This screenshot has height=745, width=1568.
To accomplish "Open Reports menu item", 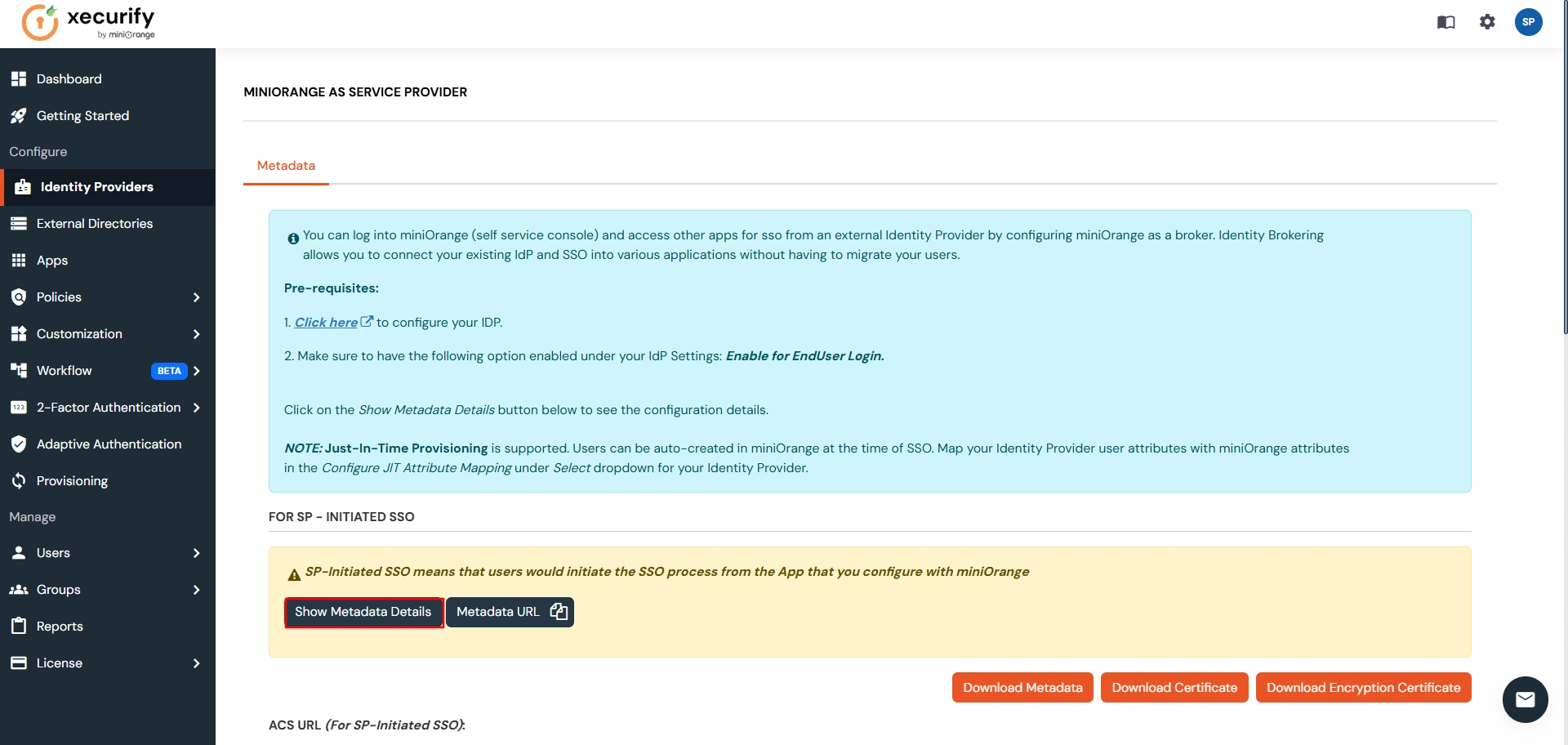I will point(108,626).
